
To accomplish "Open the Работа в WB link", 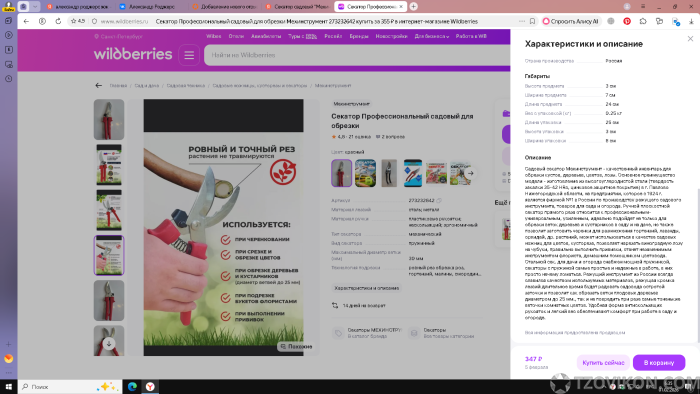I will click(x=471, y=36).
